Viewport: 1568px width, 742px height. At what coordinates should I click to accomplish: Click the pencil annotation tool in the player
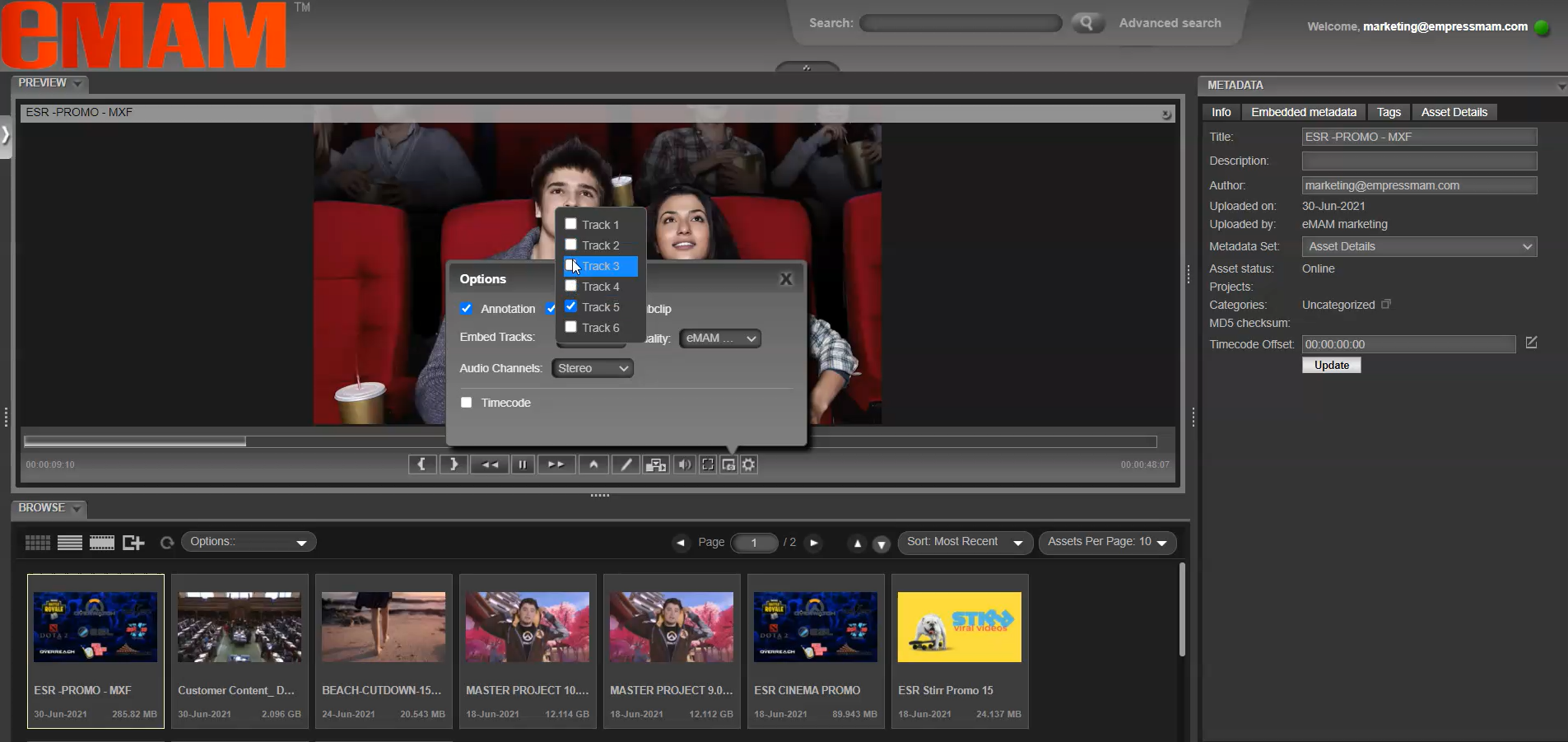pos(625,464)
